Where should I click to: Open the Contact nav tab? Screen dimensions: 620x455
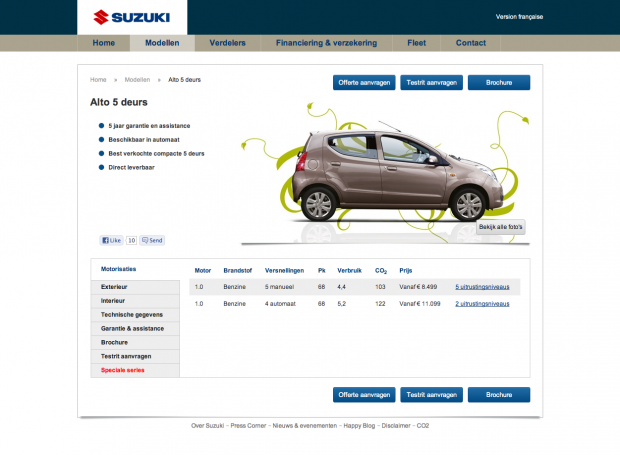(x=471, y=43)
